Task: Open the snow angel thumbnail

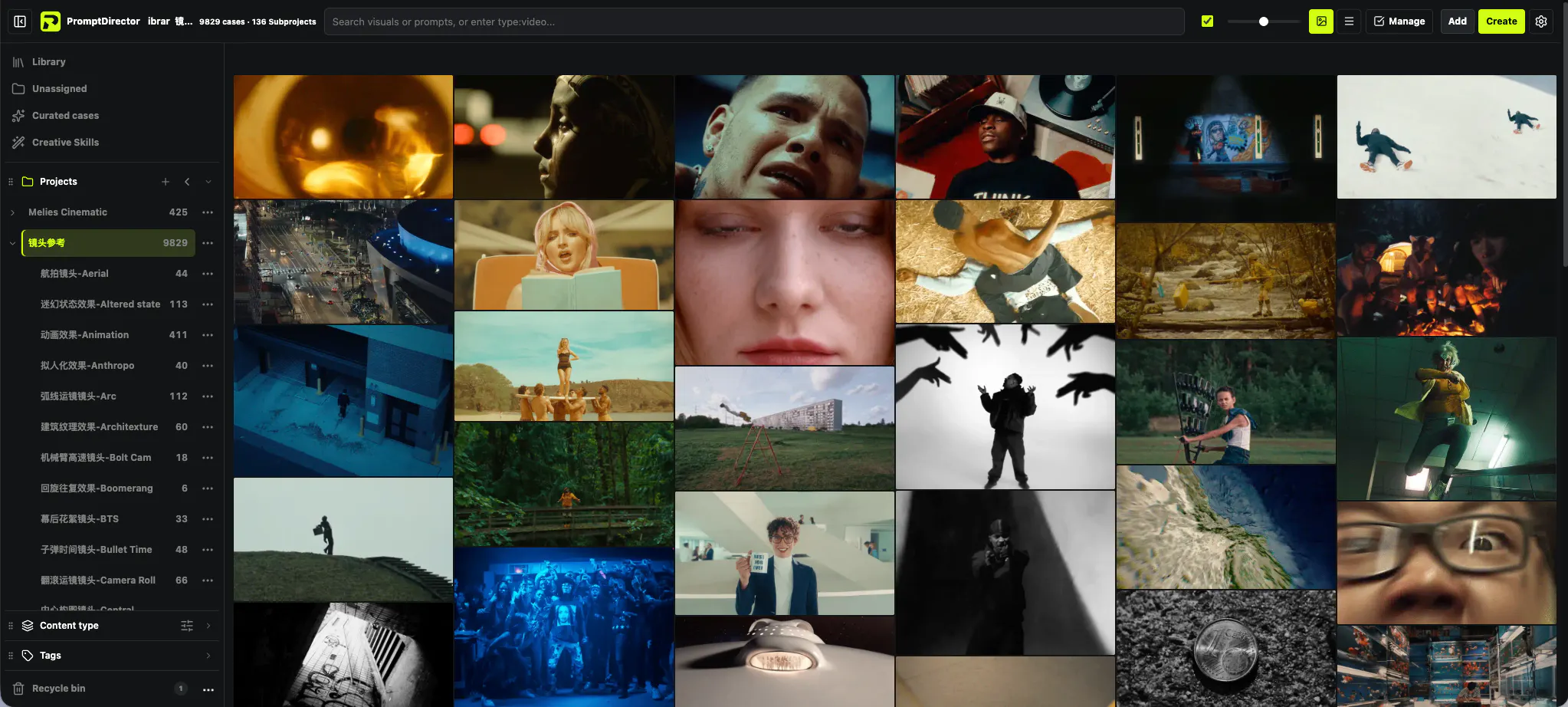Action: (x=1447, y=136)
